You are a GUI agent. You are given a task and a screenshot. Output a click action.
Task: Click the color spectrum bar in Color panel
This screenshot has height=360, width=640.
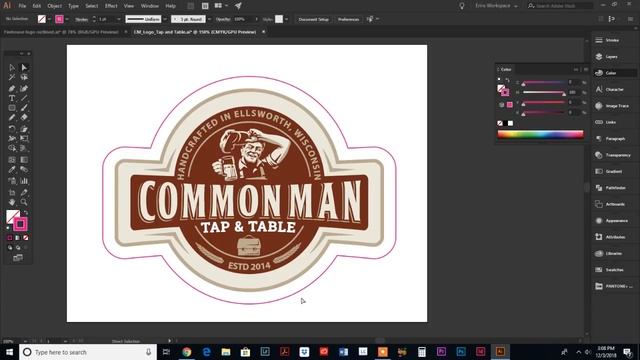click(x=540, y=135)
